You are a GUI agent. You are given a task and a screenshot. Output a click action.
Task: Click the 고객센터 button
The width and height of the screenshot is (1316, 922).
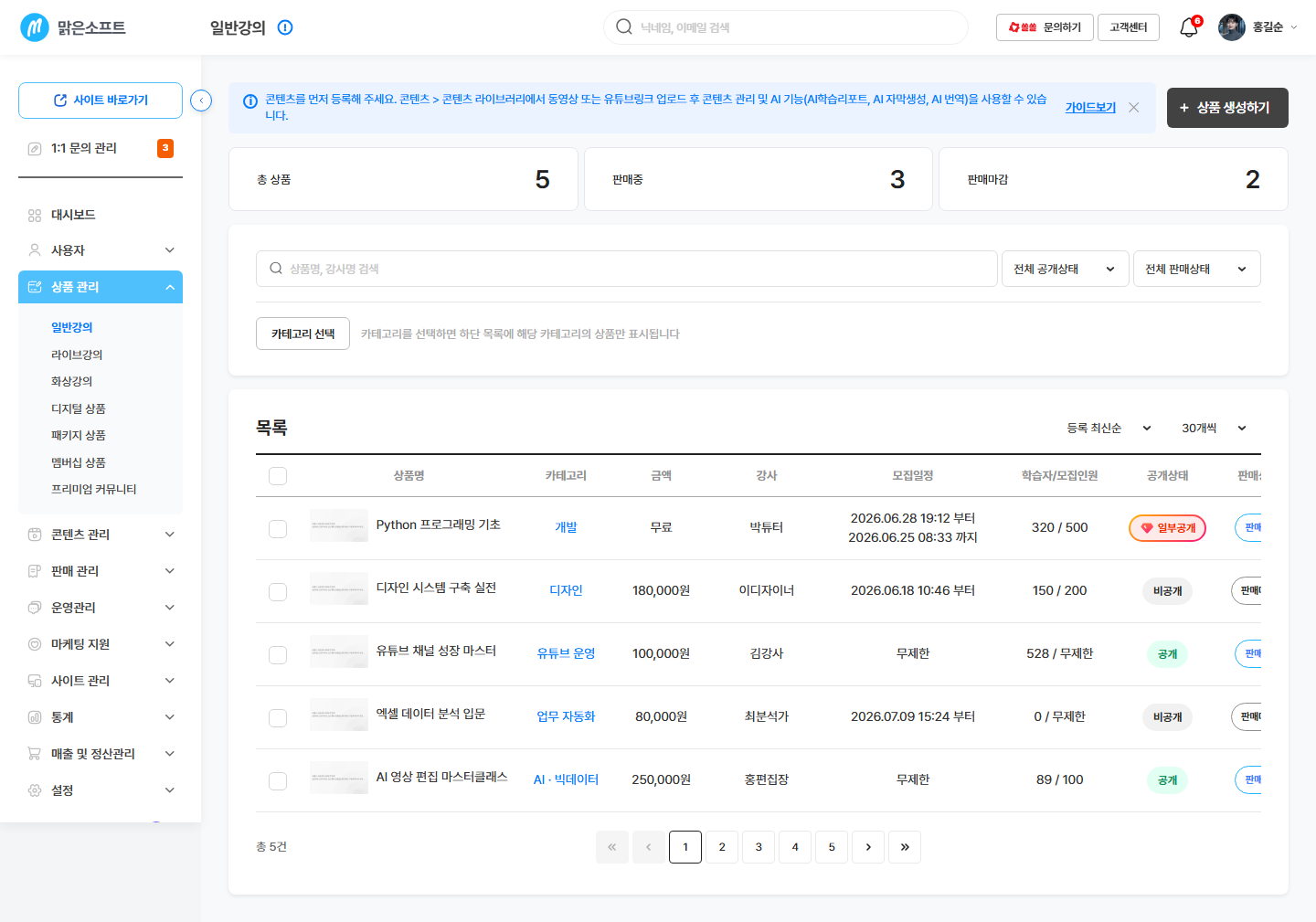pos(1129,27)
